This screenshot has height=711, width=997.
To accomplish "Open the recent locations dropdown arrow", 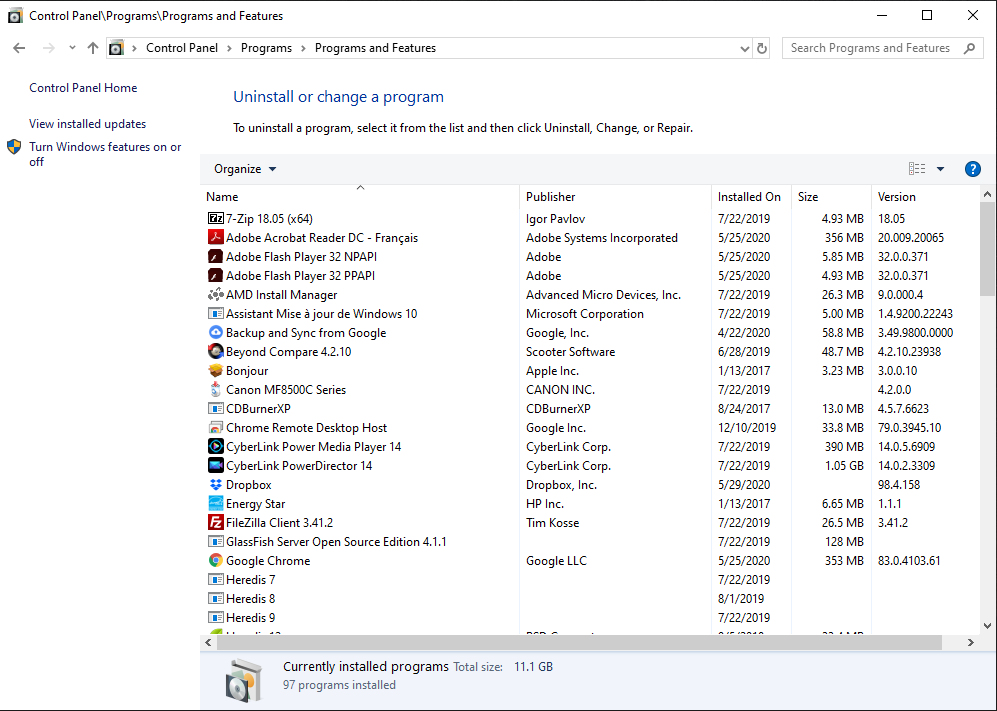I will pos(72,48).
